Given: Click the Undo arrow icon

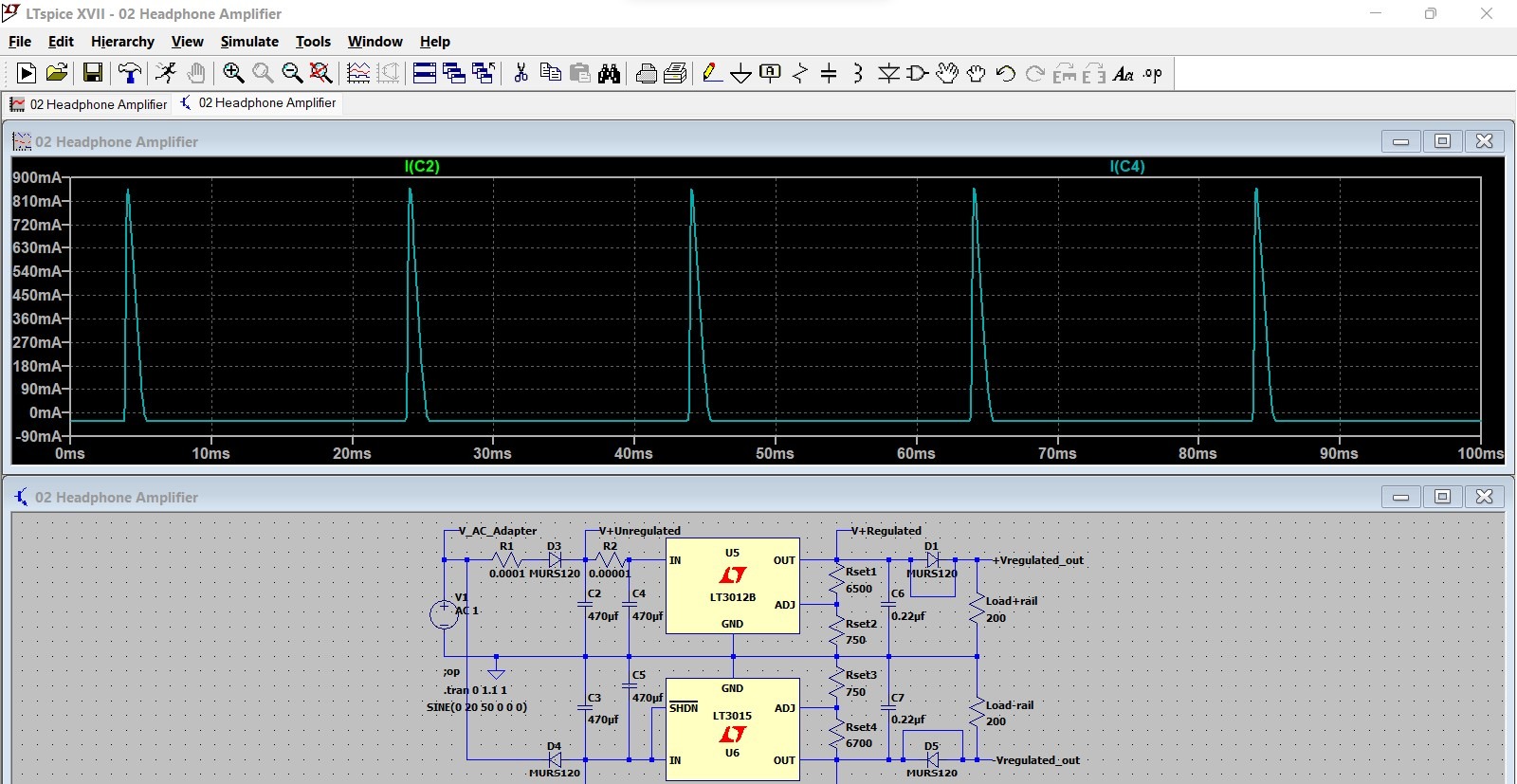Looking at the screenshot, I should click(x=1005, y=73).
